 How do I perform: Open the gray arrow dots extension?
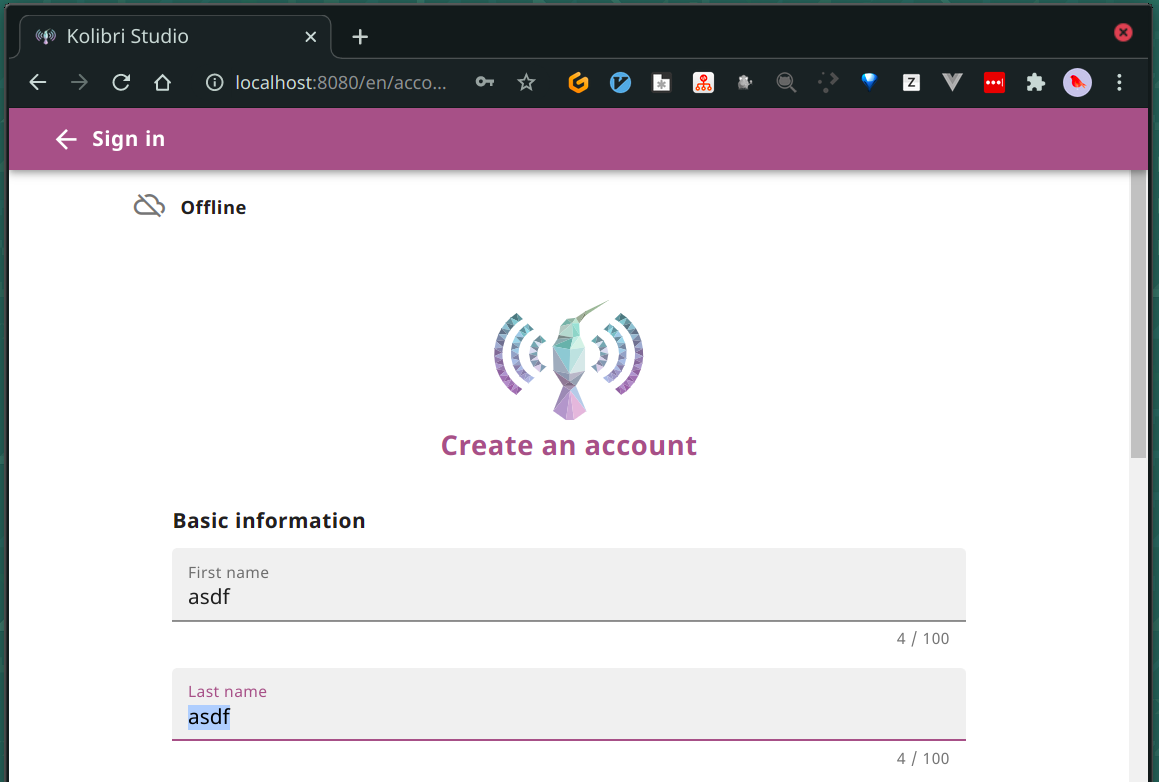pos(828,82)
